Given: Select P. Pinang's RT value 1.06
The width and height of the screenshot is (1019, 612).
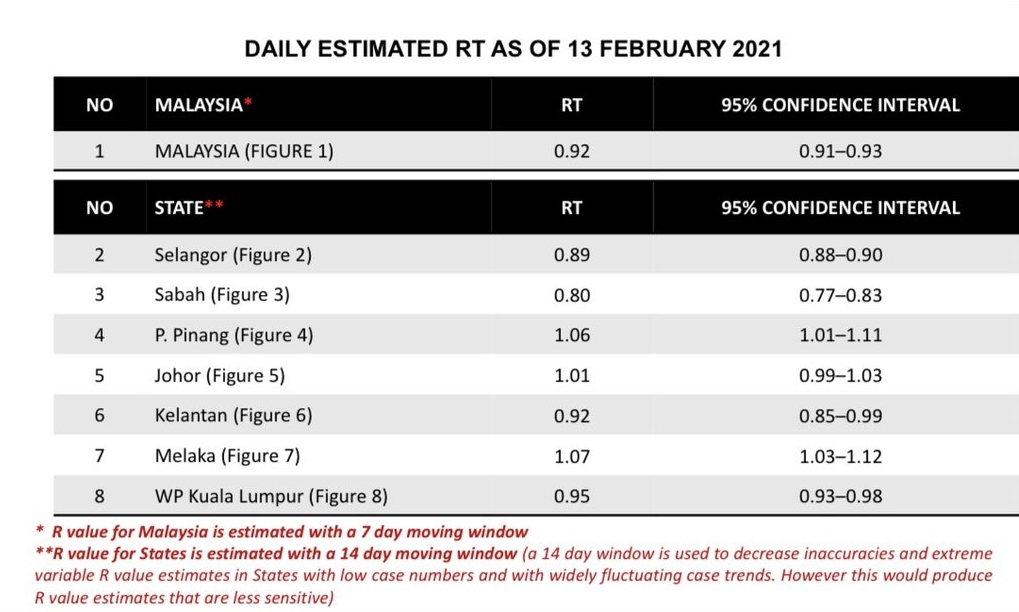Looking at the screenshot, I should 572,335.
